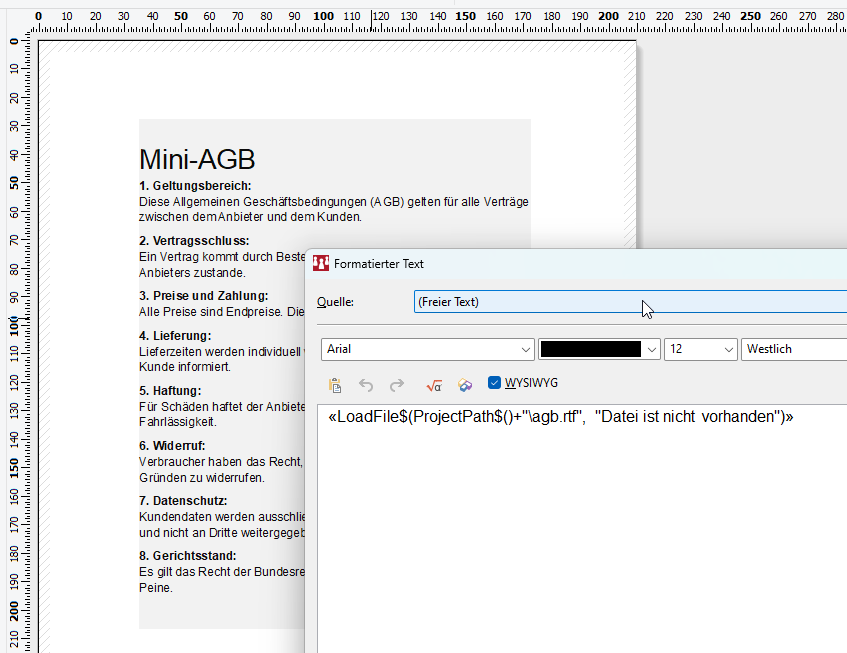Click the '8. Gerichtsstand:' section heading

(188, 555)
